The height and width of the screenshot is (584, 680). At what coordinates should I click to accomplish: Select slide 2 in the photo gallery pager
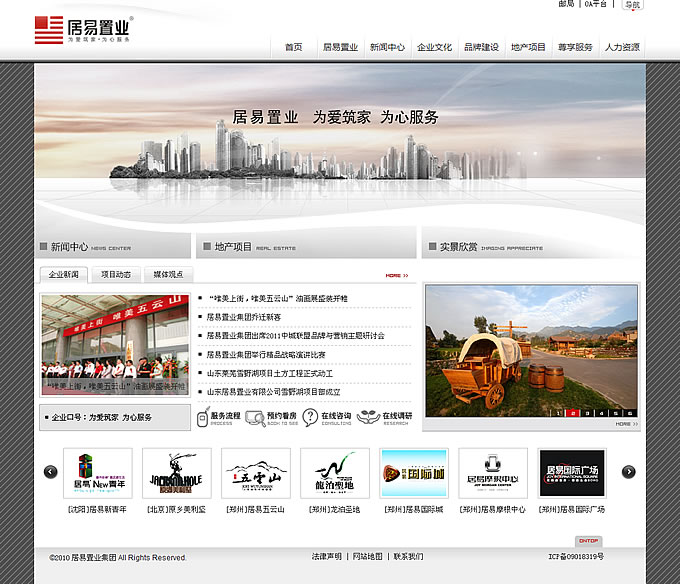pos(573,412)
